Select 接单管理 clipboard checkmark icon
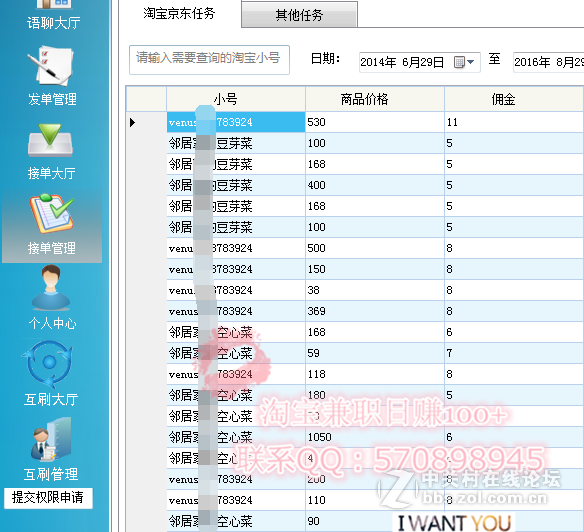This screenshot has width=584, height=532. 52,213
